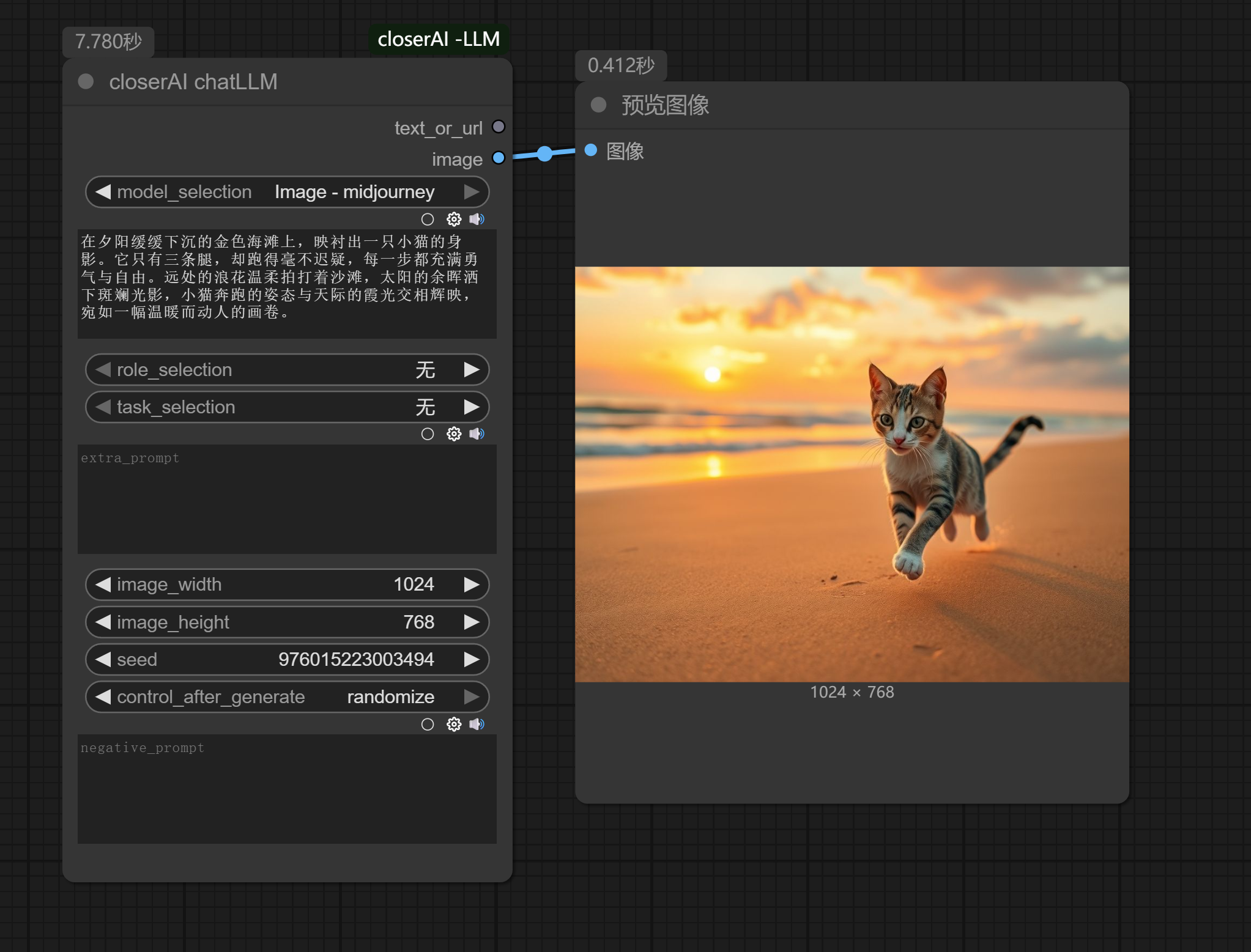
Task: Click the closerAI -LLM group badge
Action: click(439, 39)
